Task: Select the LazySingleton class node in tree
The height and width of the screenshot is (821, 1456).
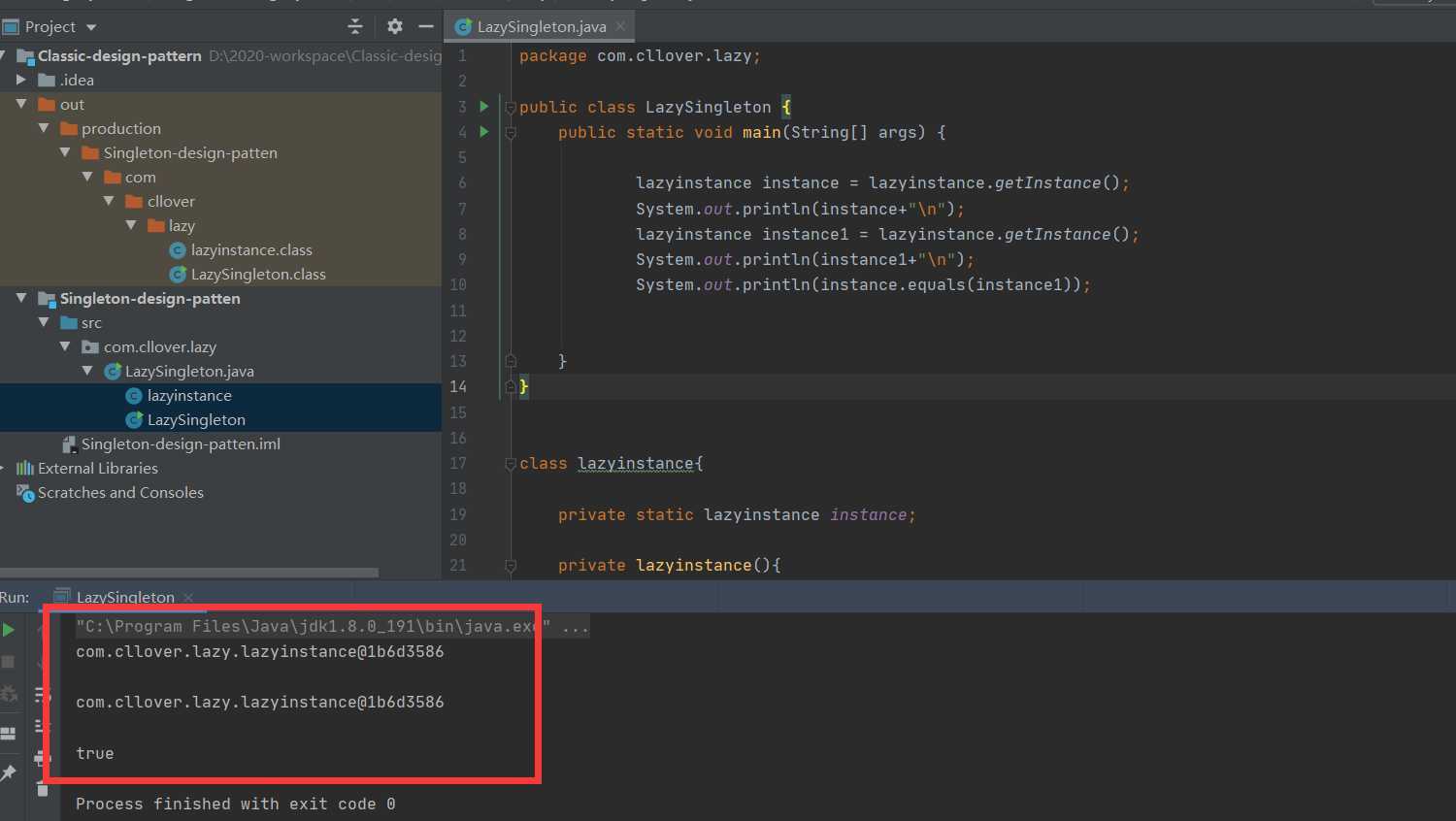Action: coord(196,420)
